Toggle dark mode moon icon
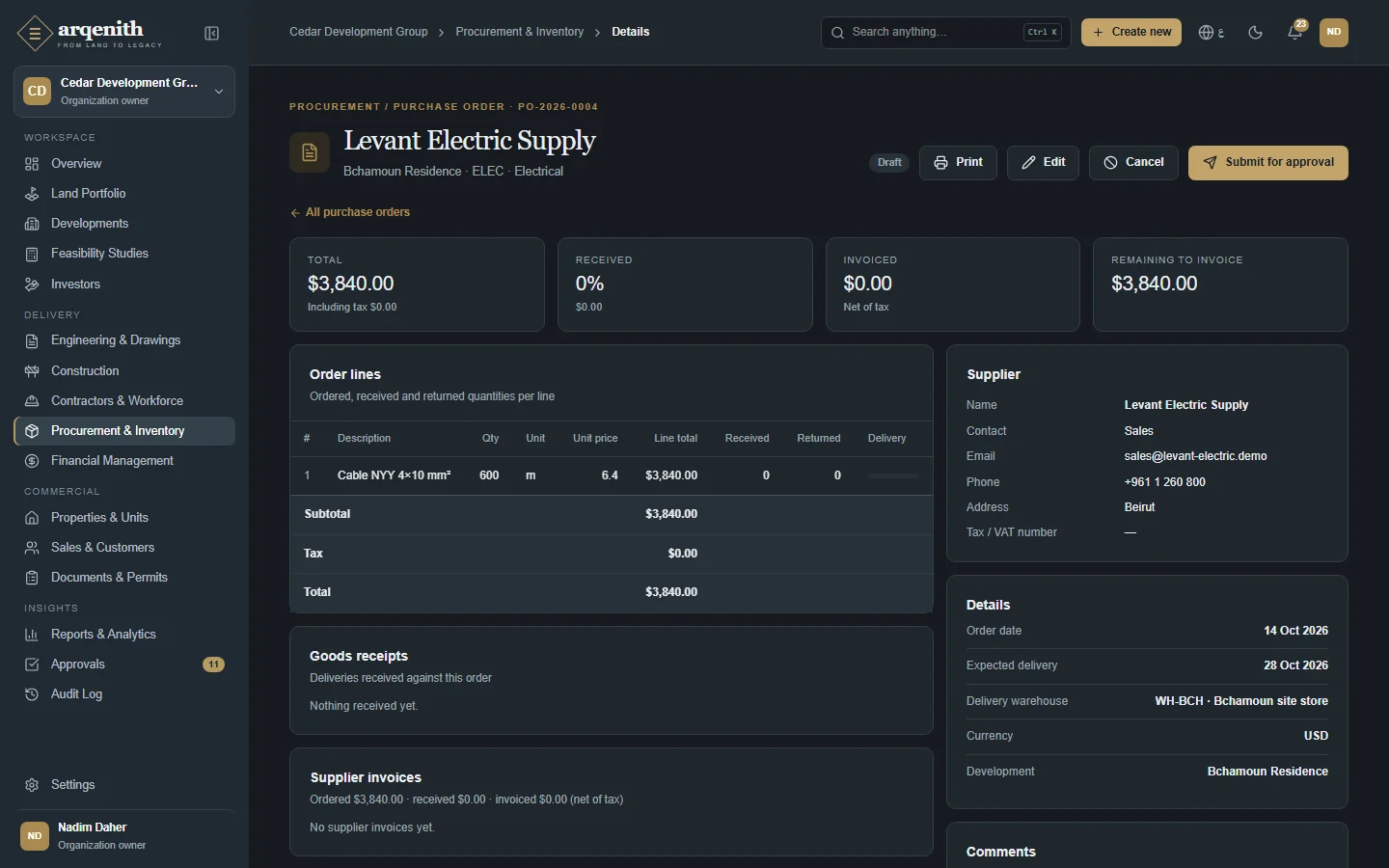1389x868 pixels. tap(1255, 33)
